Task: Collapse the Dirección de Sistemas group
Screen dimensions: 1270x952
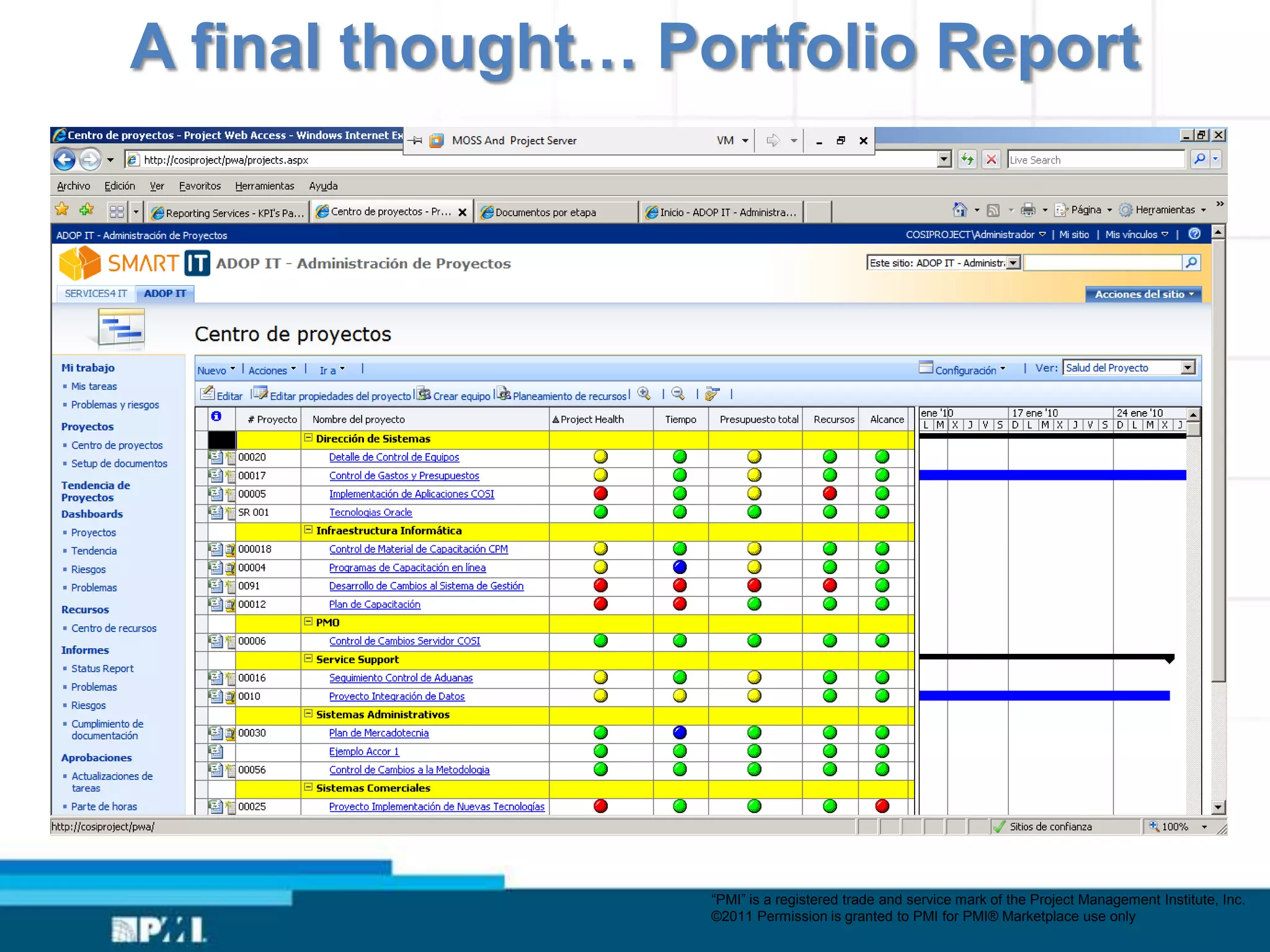Action: click(x=308, y=438)
